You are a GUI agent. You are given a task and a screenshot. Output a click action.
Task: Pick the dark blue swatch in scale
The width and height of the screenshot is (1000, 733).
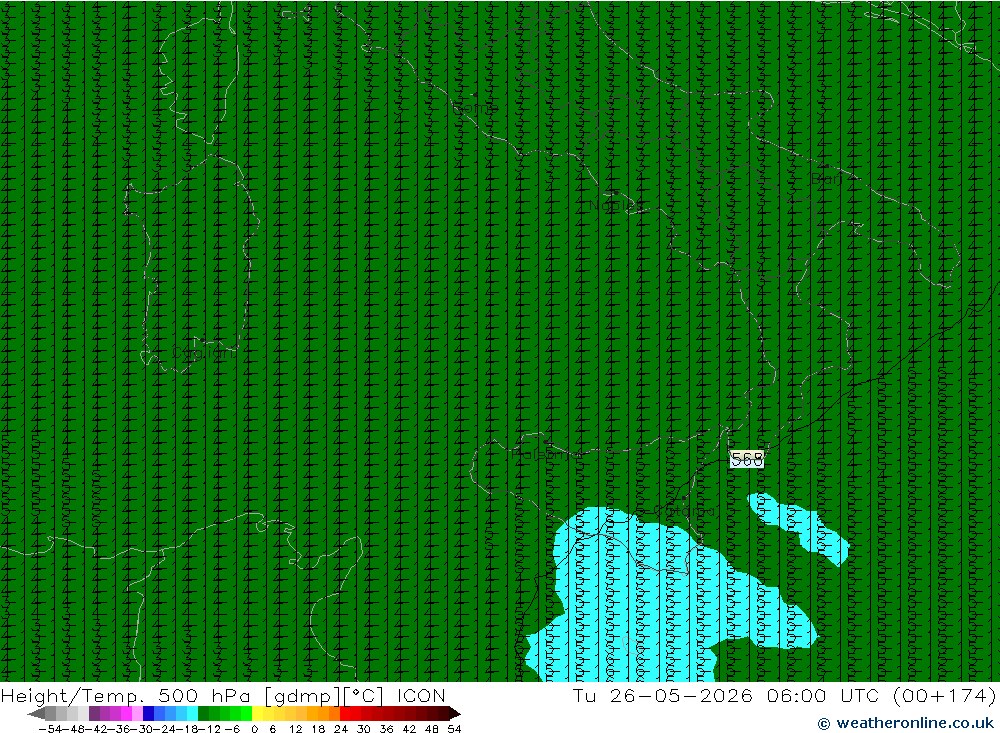click(x=148, y=713)
